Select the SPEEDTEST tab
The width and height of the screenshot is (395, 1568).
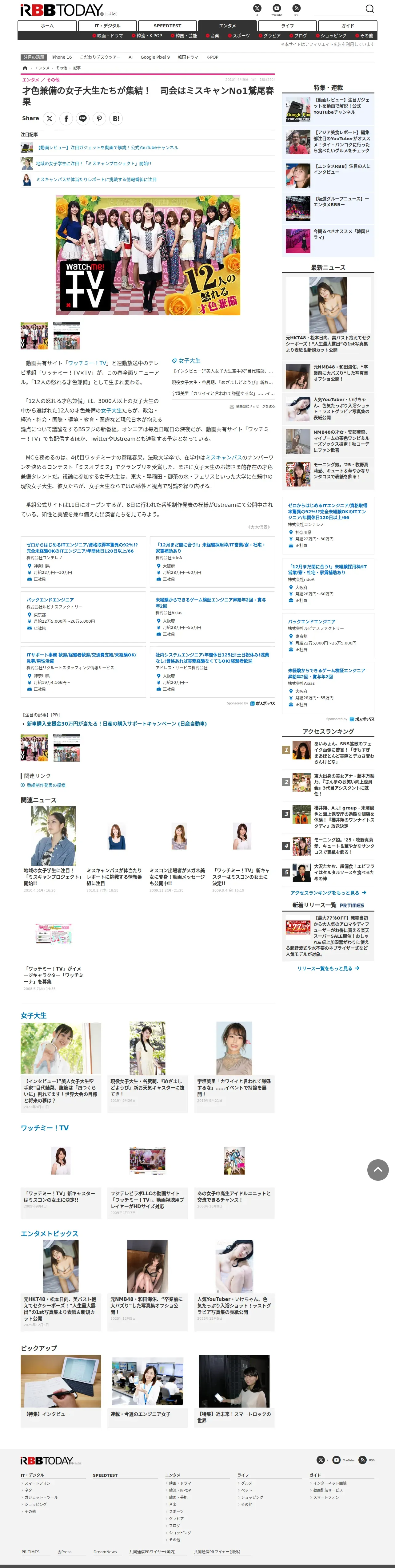pyautogui.click(x=167, y=26)
